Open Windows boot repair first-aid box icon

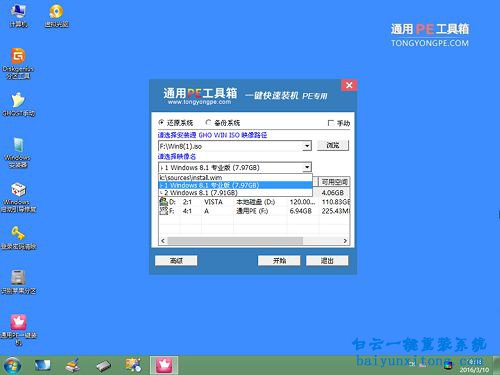tap(18, 197)
